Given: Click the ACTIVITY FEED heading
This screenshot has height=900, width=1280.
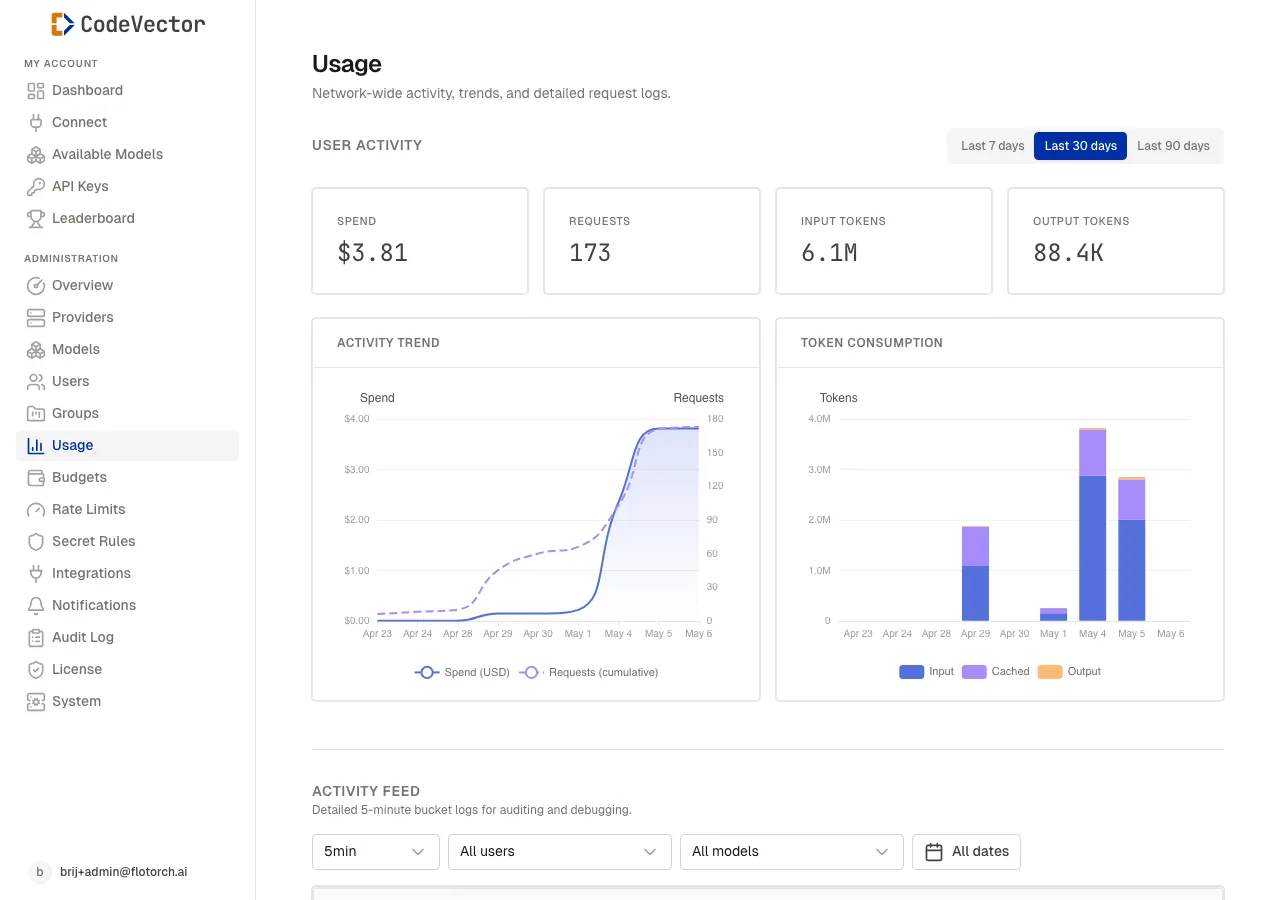Looking at the screenshot, I should click(x=366, y=791).
